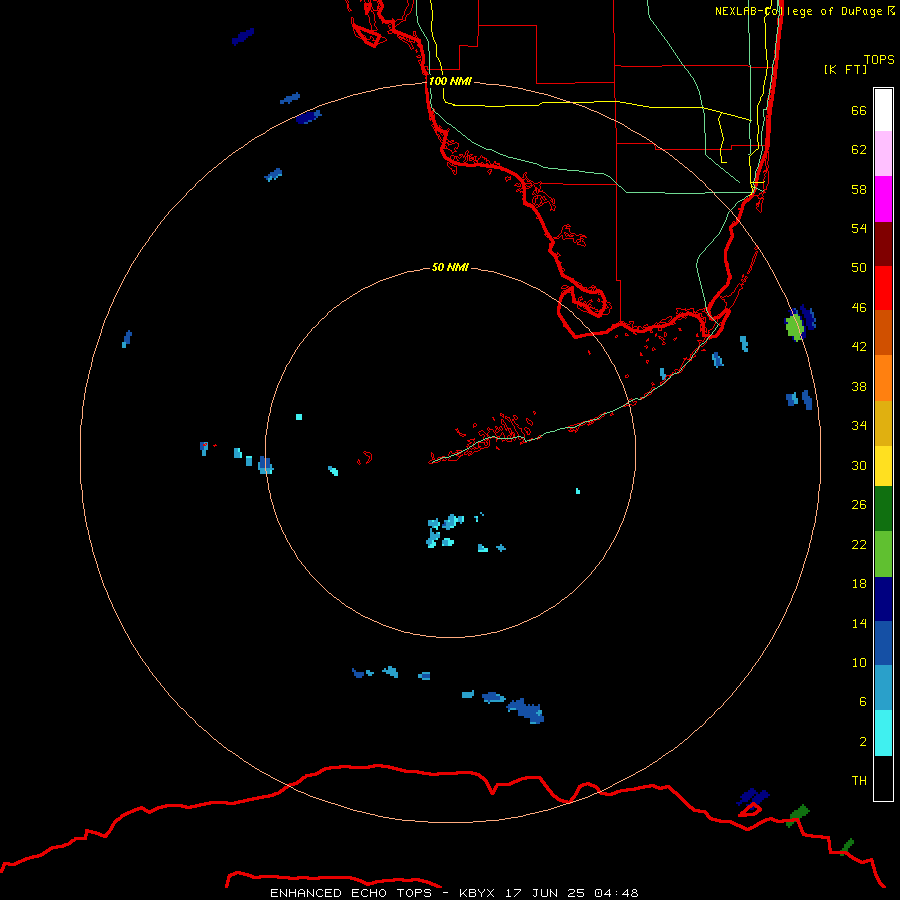Click the light pink legend swatch

click(883, 154)
